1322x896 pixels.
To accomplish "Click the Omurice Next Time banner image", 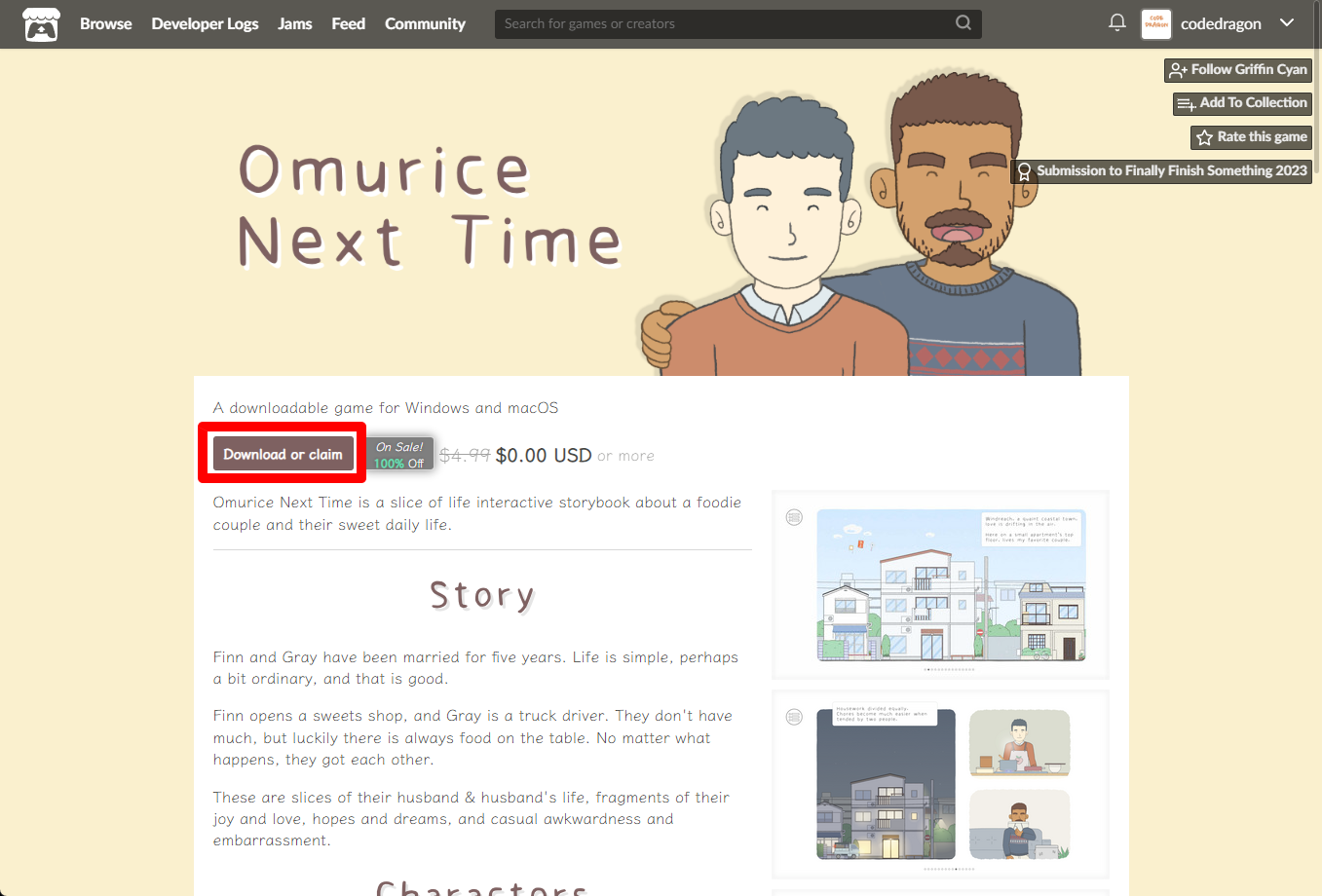I will [x=661, y=212].
